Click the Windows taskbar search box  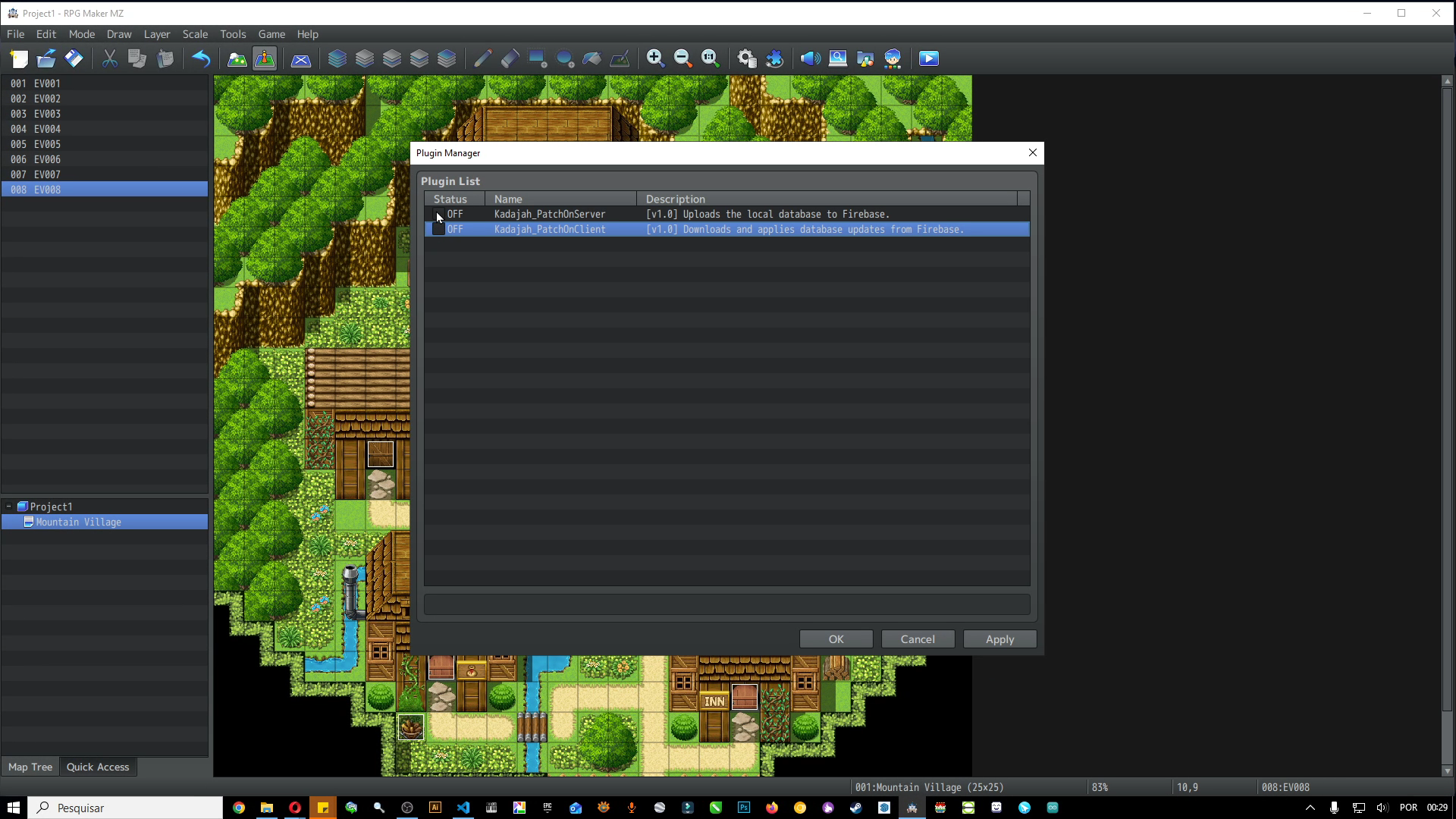[126, 808]
